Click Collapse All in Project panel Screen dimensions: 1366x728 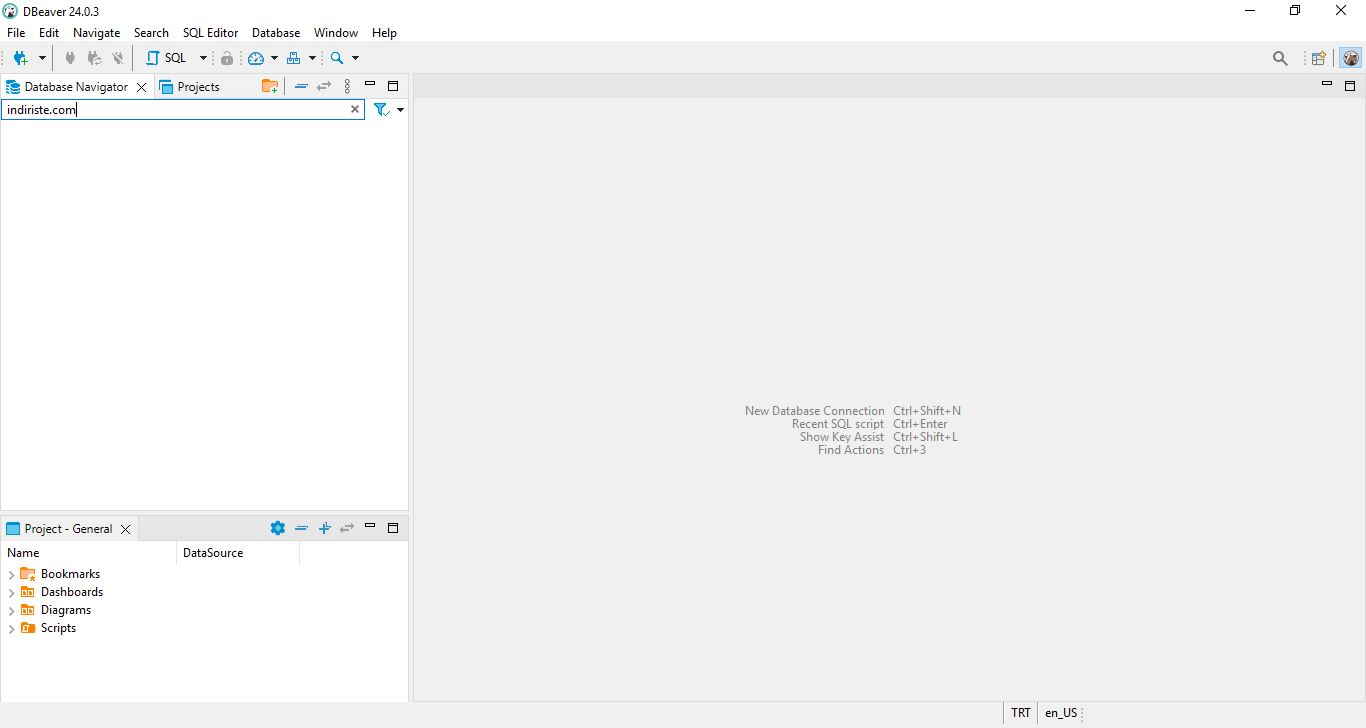(301, 528)
